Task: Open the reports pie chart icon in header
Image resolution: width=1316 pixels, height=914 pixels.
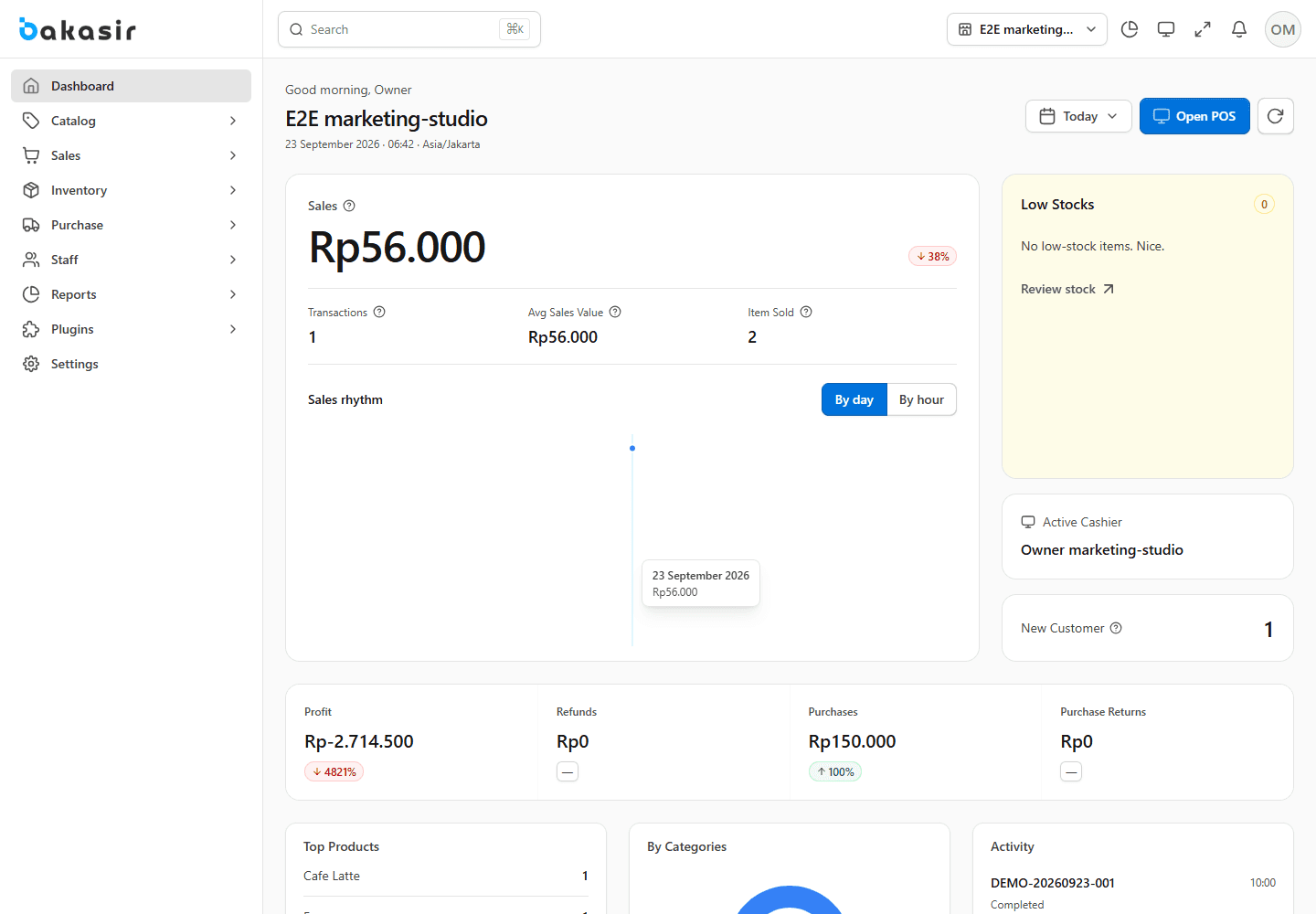Action: click(x=1130, y=29)
